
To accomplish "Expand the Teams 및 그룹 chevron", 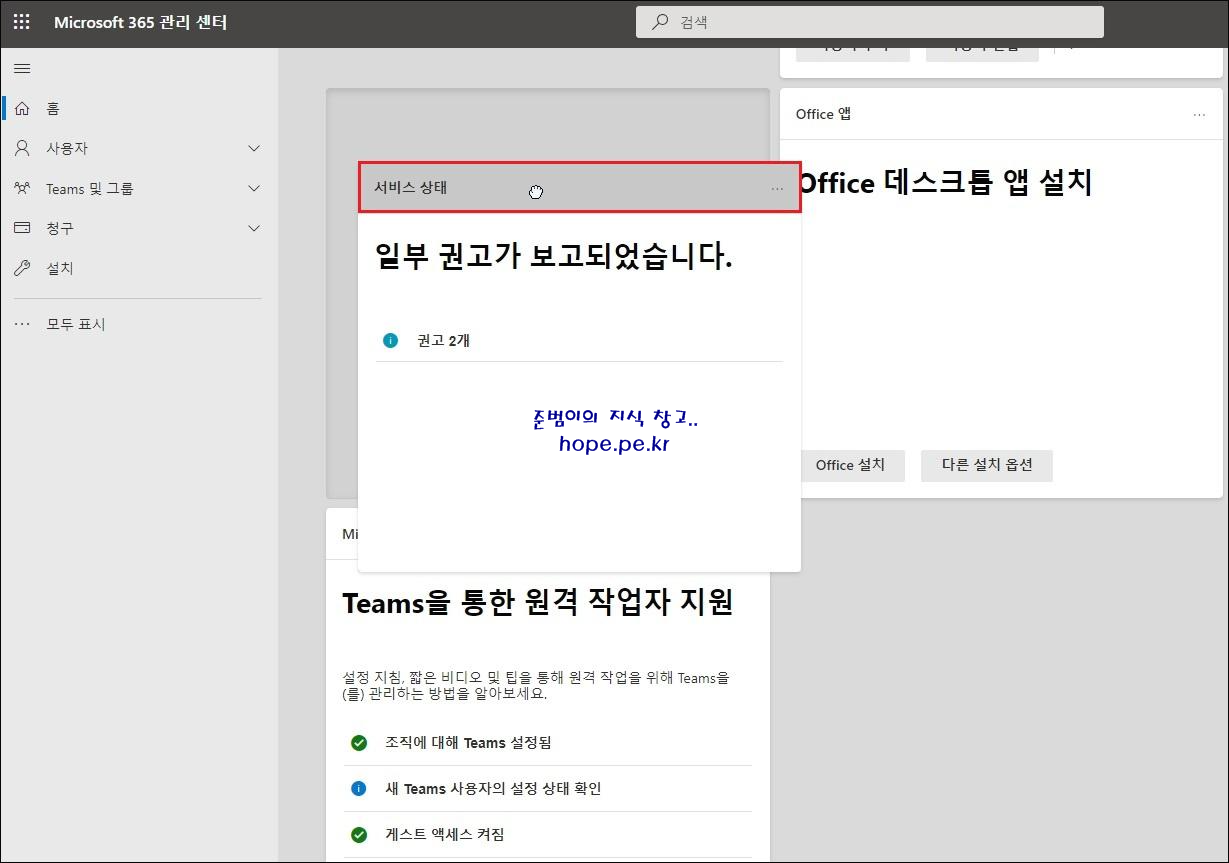I will [254, 188].
